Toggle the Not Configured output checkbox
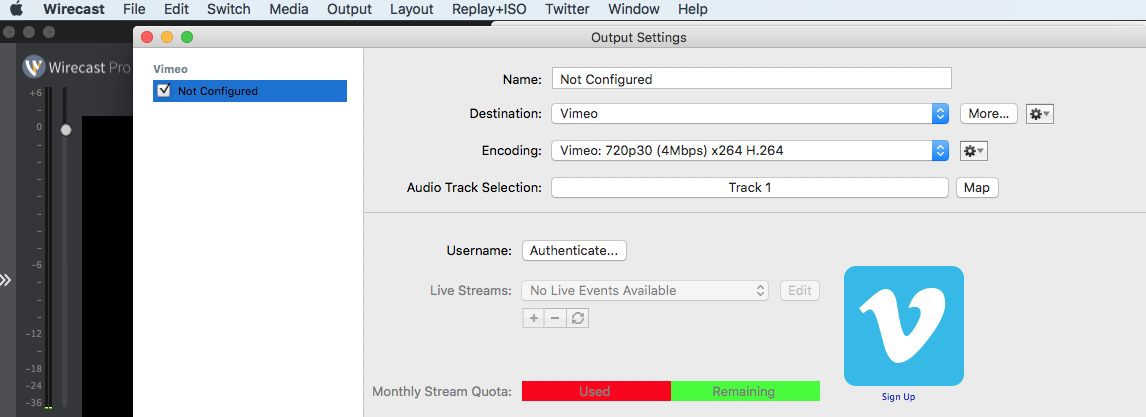The height and width of the screenshot is (417, 1146). click(x=164, y=91)
